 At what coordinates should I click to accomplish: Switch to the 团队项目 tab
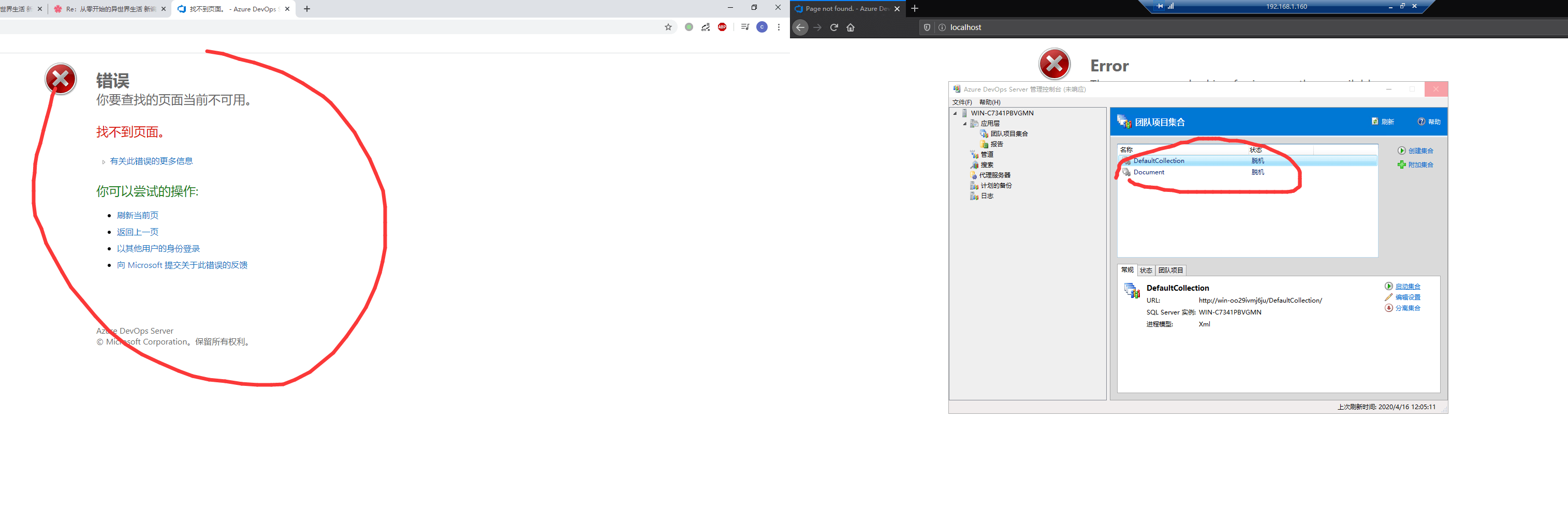coord(1170,270)
